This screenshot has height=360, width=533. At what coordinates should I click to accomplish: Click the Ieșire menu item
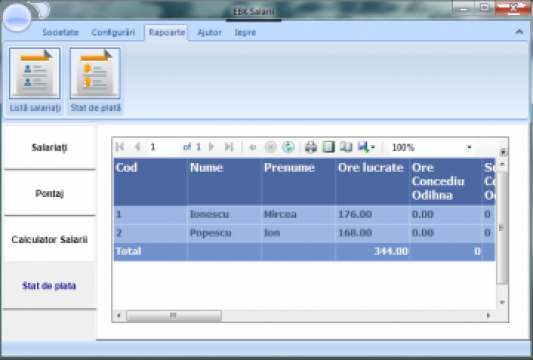(x=245, y=32)
